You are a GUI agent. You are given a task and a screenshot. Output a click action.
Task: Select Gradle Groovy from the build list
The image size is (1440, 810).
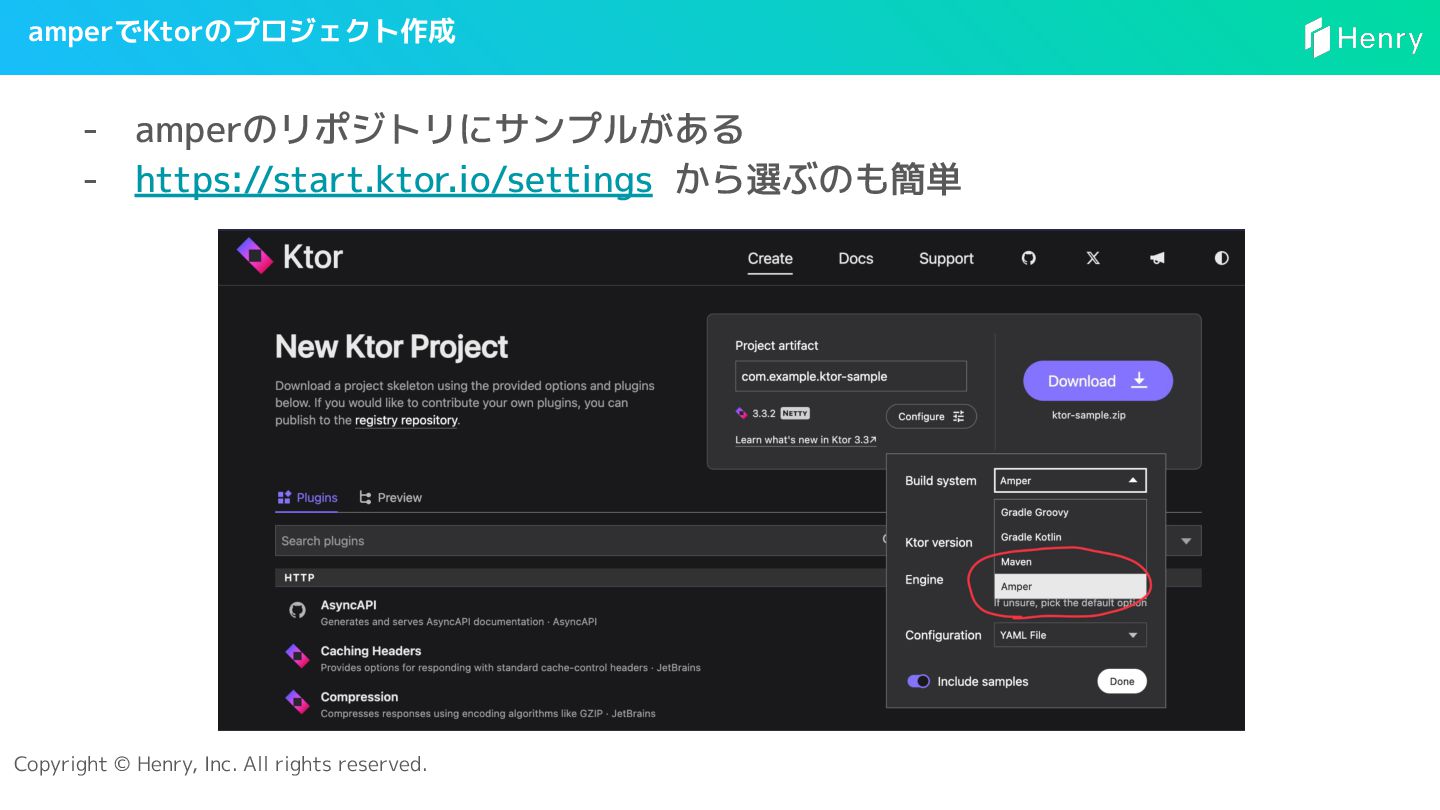click(x=1070, y=512)
